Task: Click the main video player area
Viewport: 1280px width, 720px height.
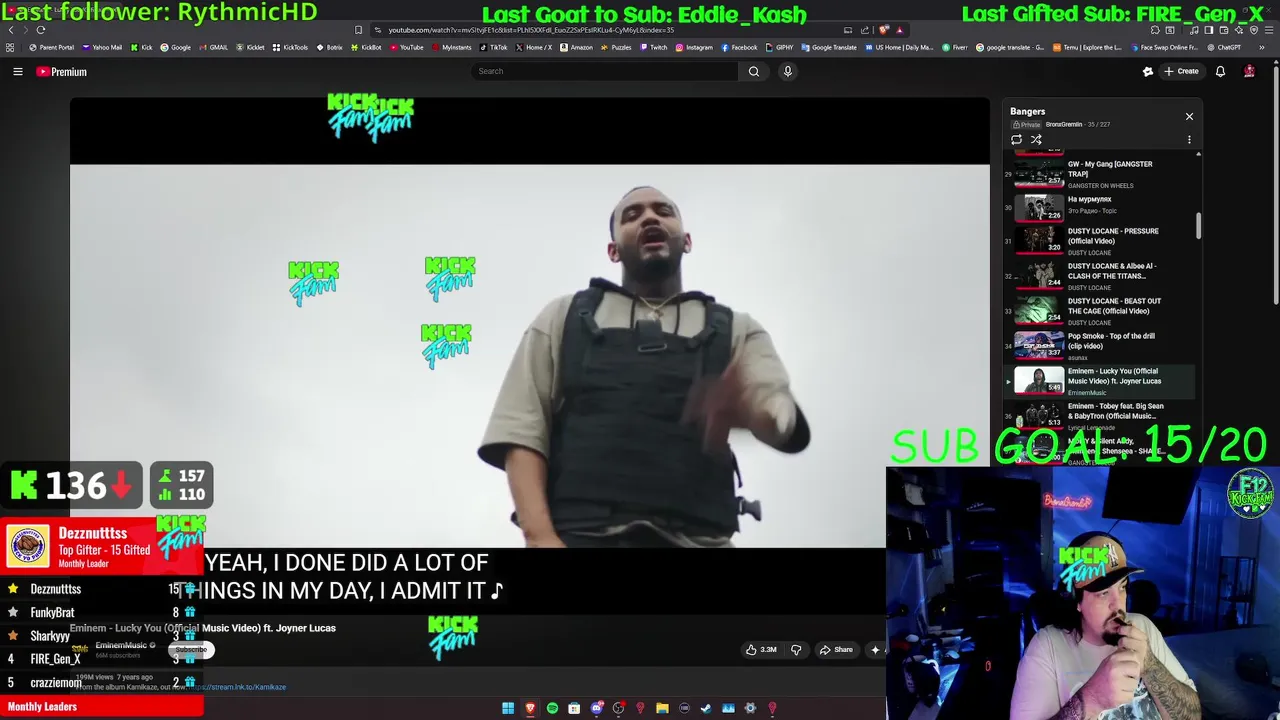Action: pos(530,355)
